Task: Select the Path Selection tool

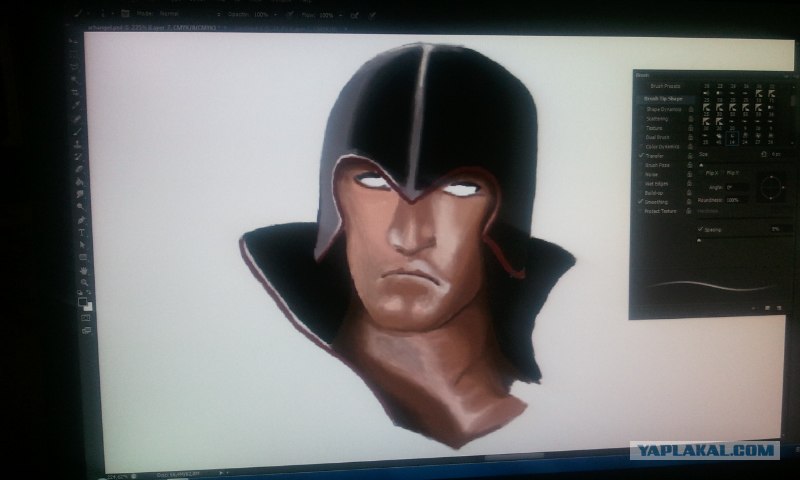Action: pyautogui.click(x=82, y=244)
